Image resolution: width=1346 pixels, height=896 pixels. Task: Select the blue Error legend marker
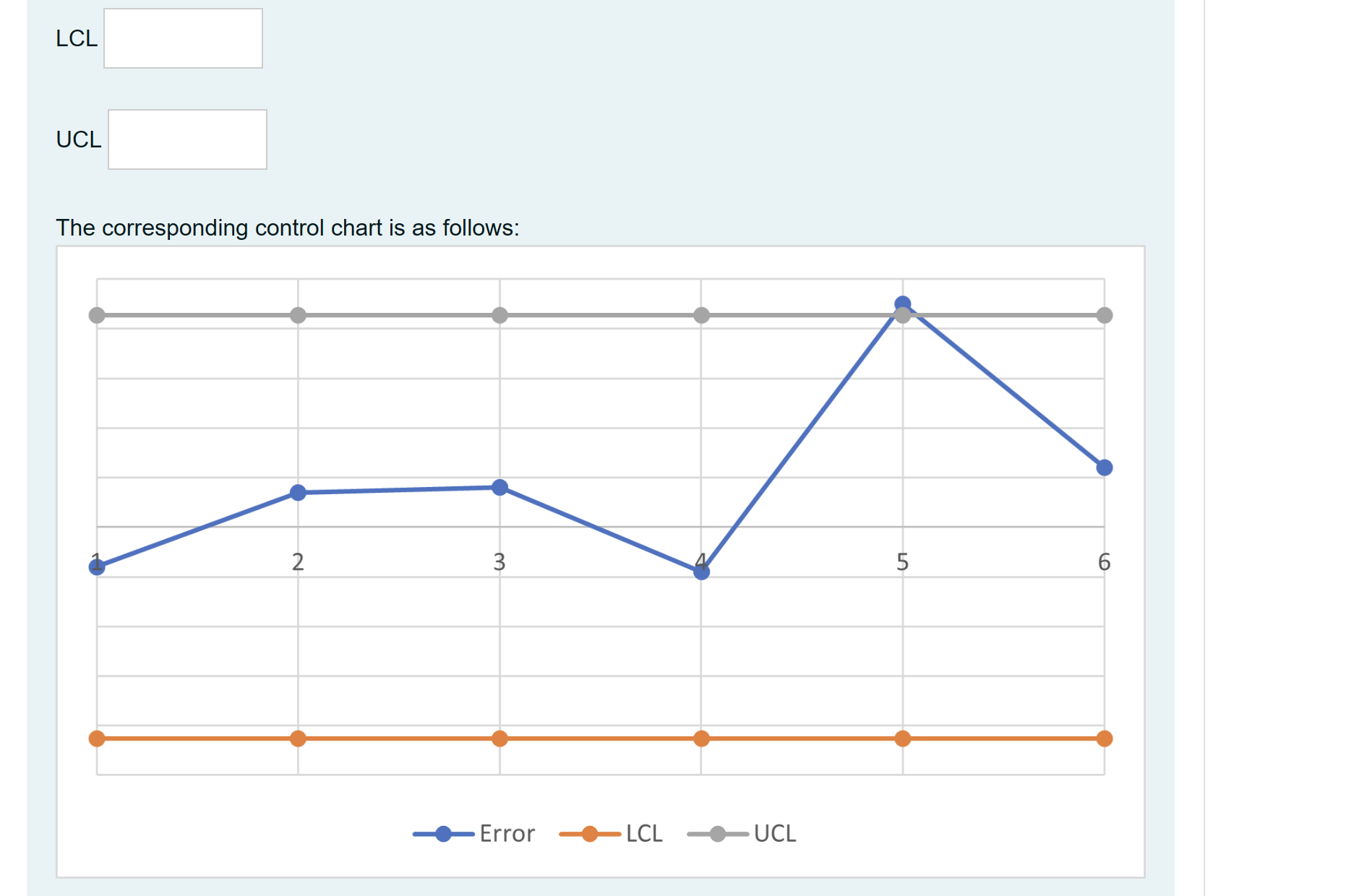442,833
